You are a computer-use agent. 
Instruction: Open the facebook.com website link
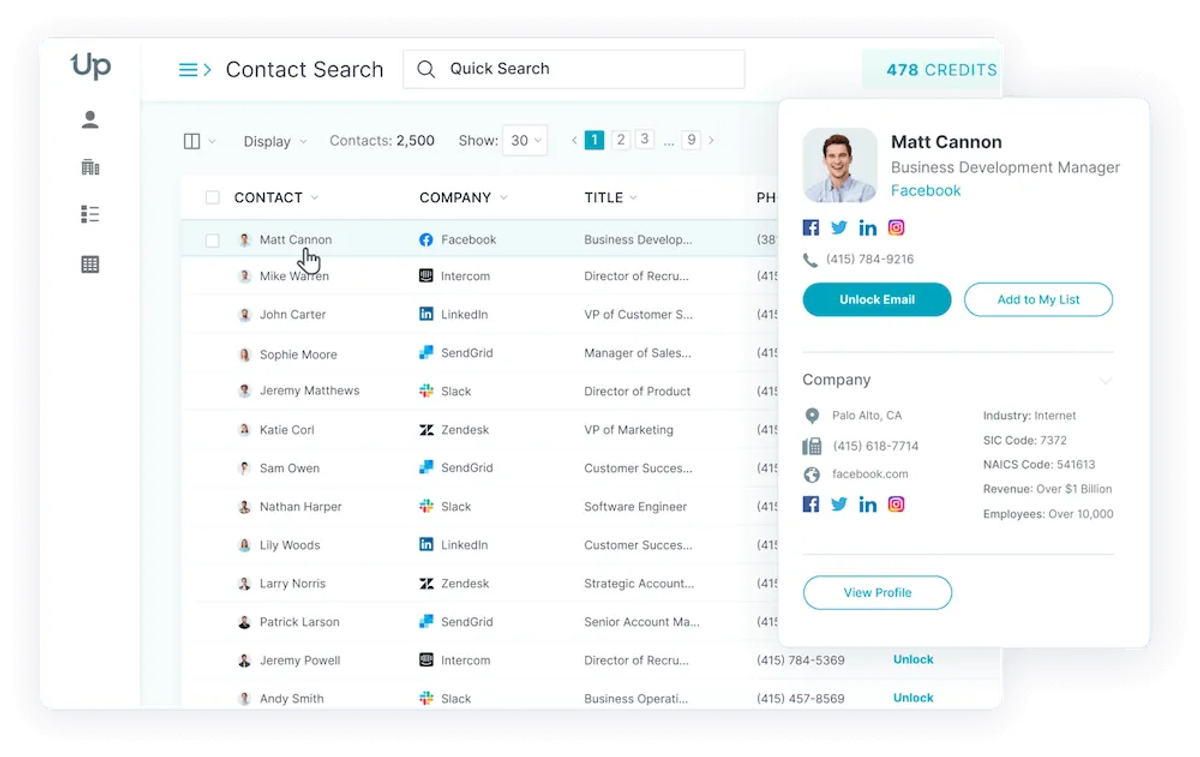[x=870, y=475]
